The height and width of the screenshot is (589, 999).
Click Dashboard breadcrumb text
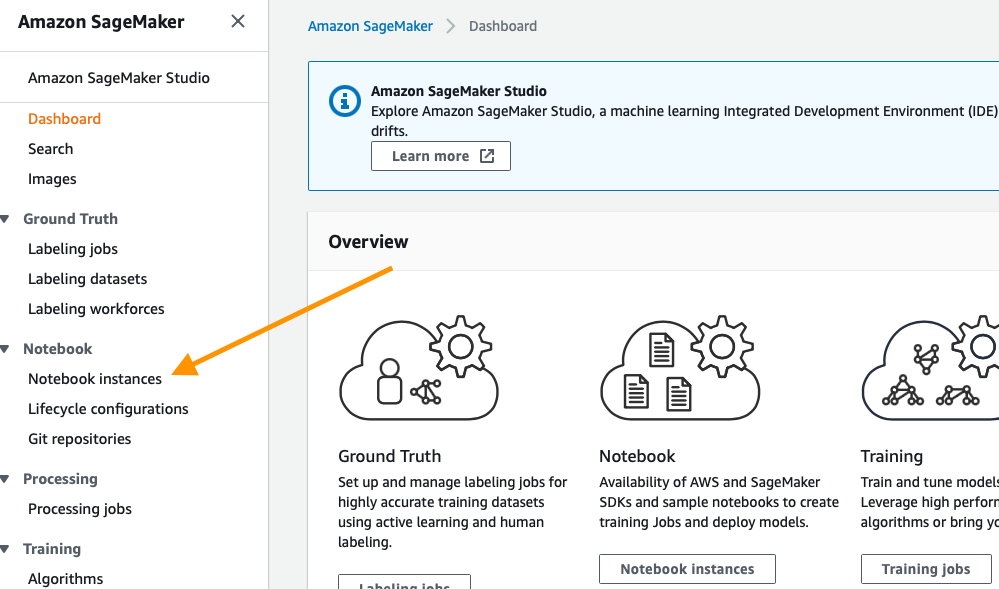point(503,26)
